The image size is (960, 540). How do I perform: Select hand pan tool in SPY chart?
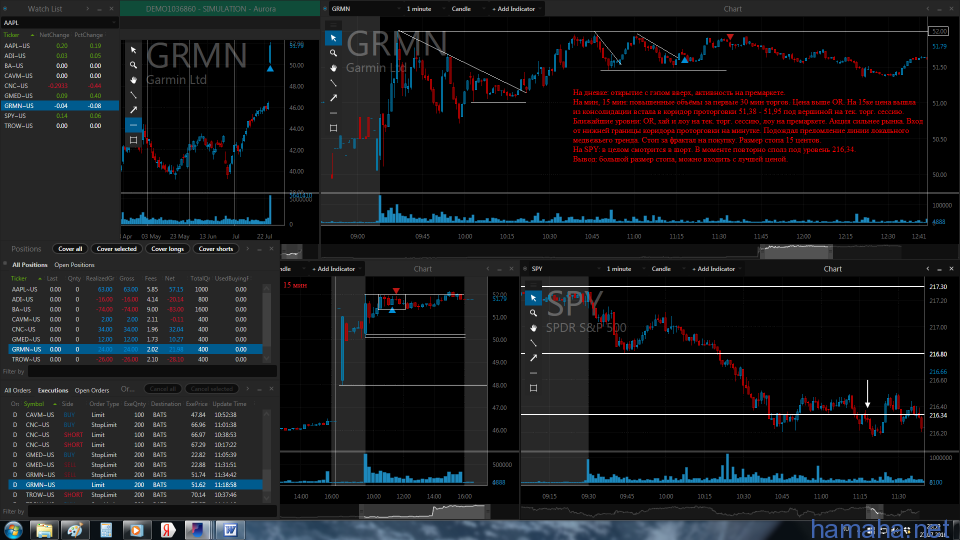[x=533, y=328]
